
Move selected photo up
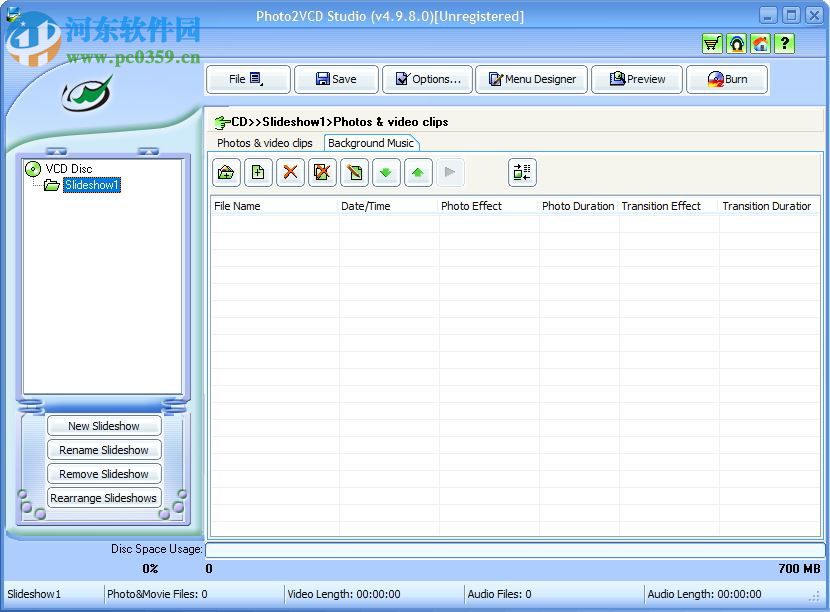pos(418,172)
